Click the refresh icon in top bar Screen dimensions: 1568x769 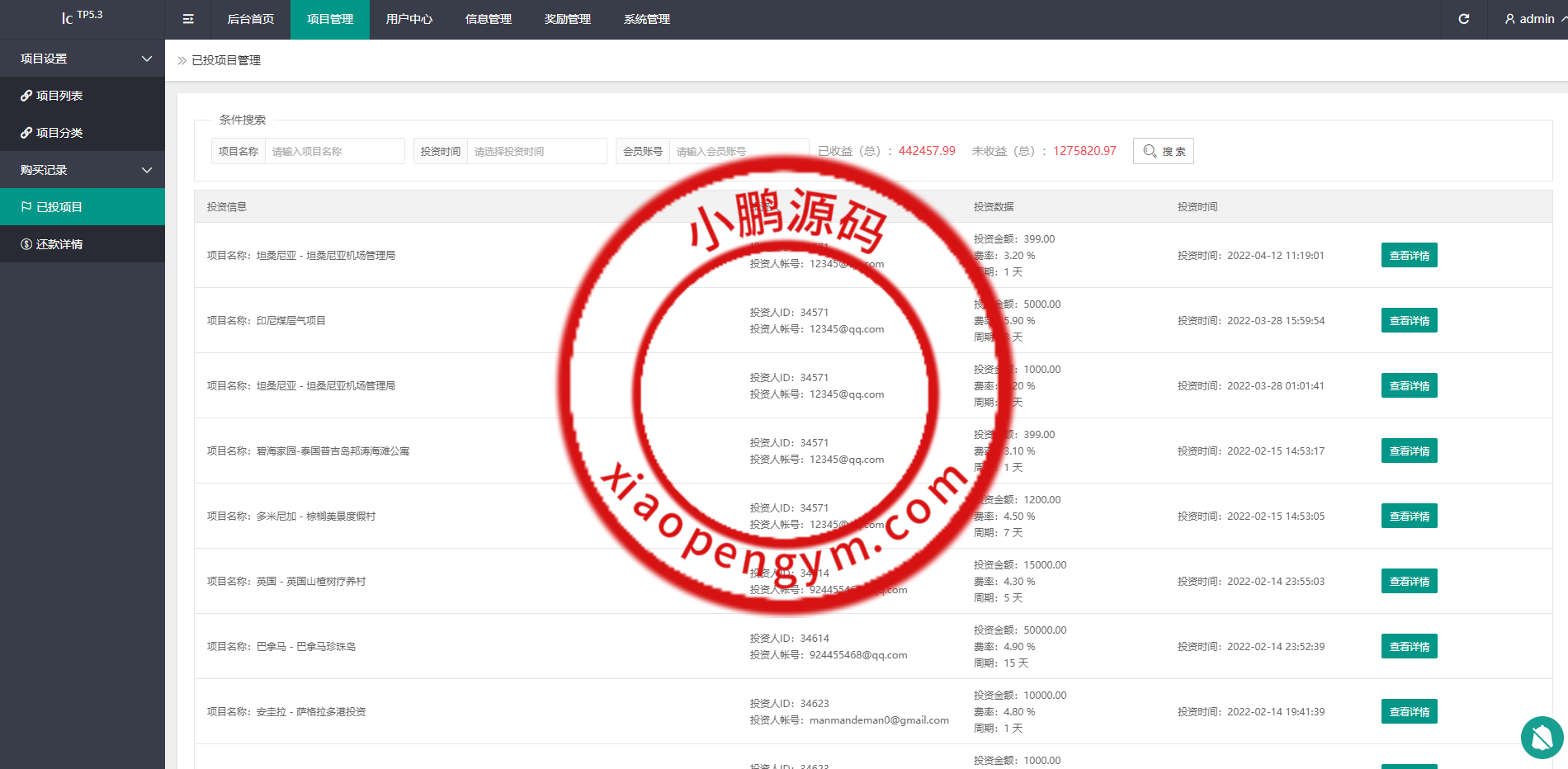[1463, 19]
